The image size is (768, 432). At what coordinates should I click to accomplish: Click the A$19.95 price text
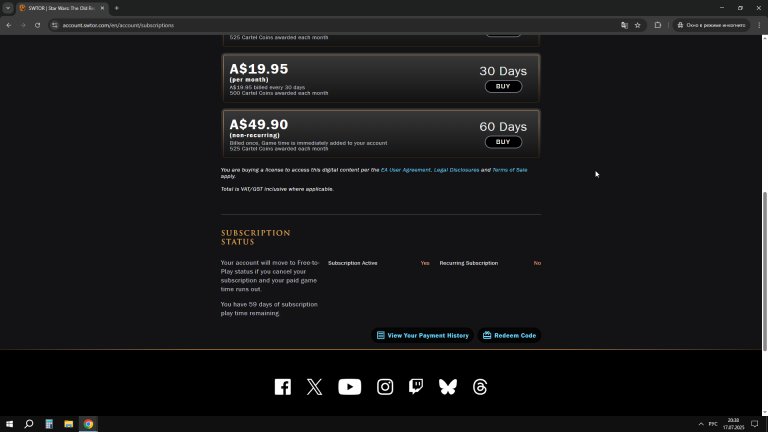click(259, 69)
